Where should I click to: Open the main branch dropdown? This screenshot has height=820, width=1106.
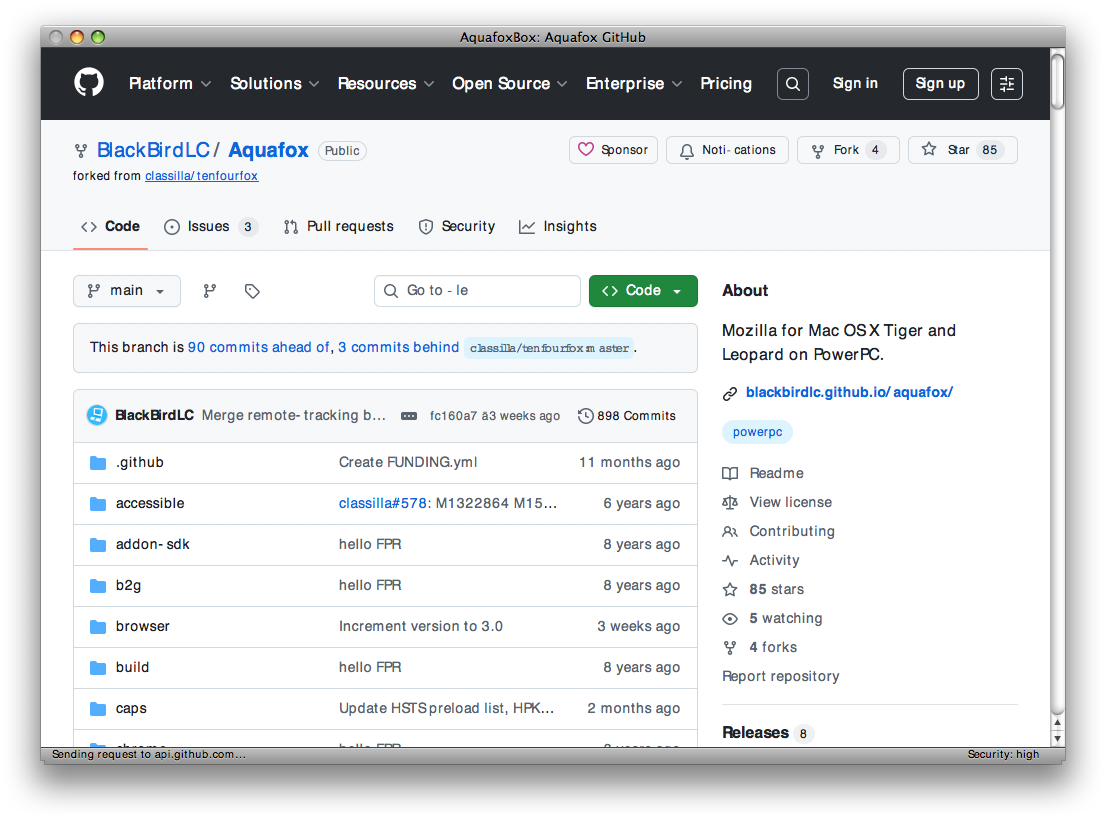(126, 290)
